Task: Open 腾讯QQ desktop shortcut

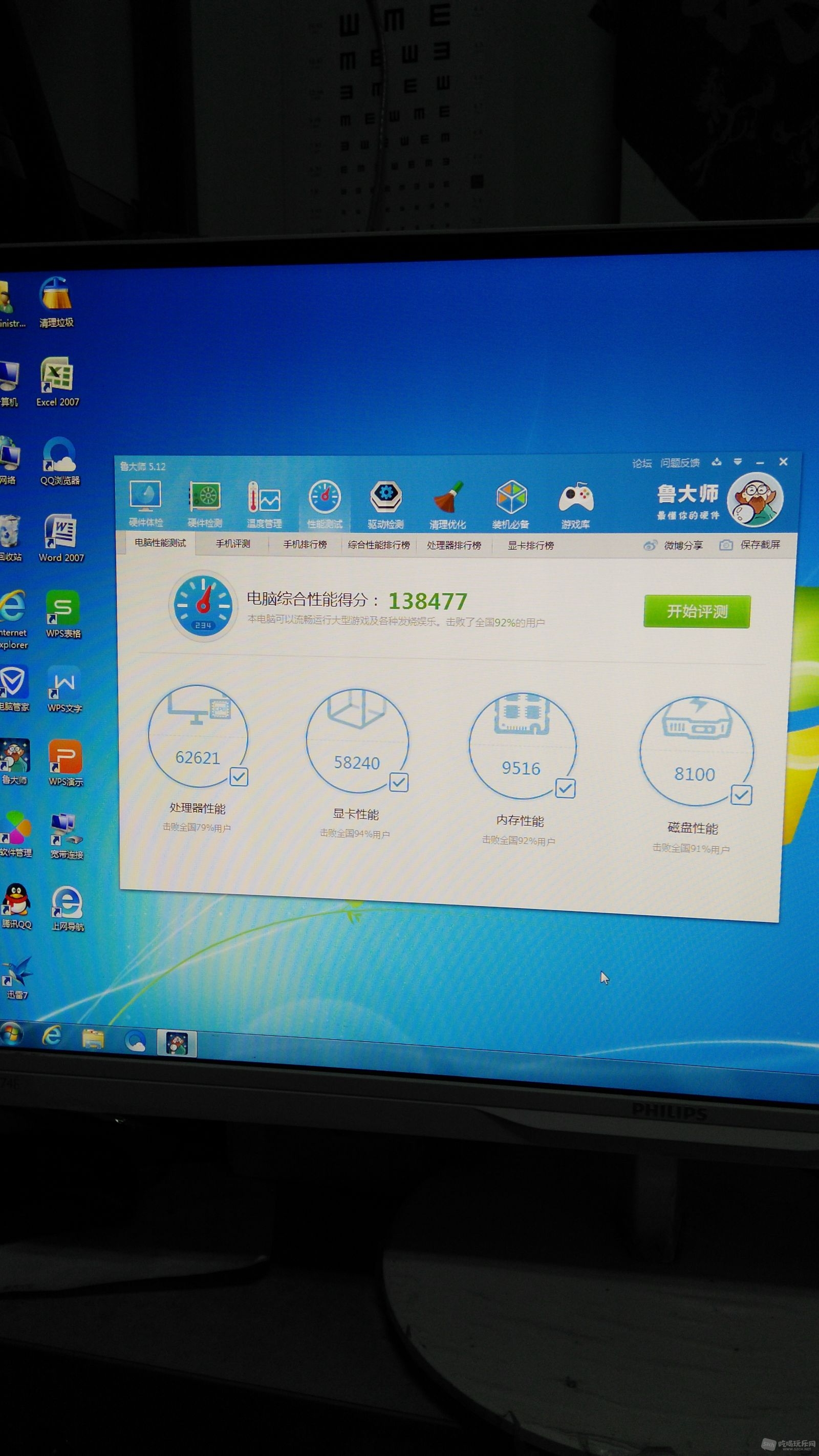Action: pyautogui.click(x=16, y=906)
